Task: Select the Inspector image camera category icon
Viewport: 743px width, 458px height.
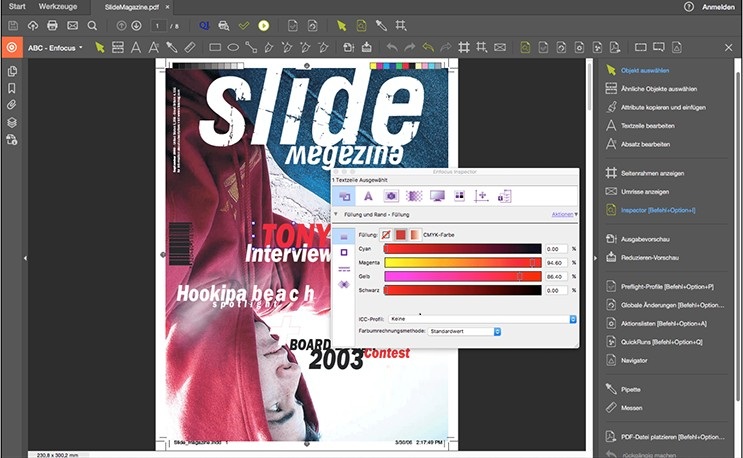Action: point(391,196)
